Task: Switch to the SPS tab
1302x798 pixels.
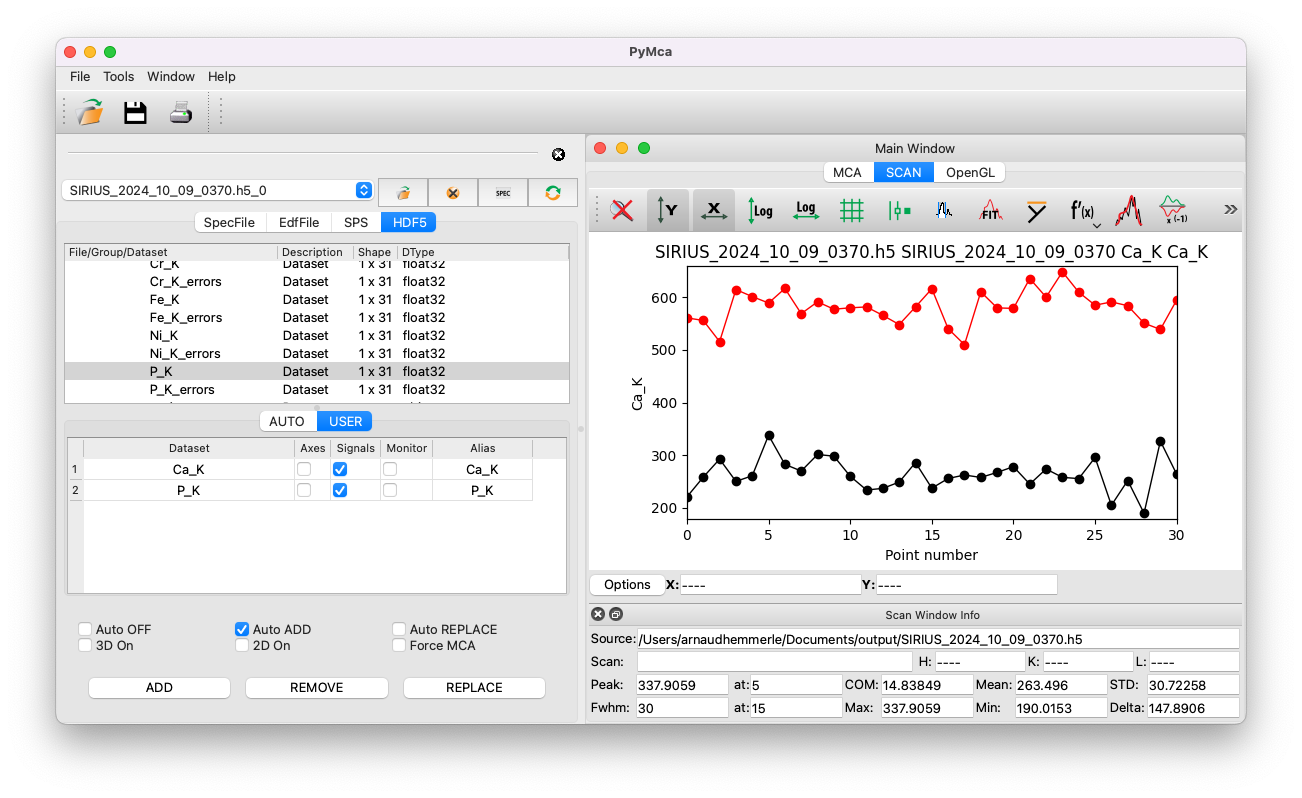Action: click(x=356, y=222)
